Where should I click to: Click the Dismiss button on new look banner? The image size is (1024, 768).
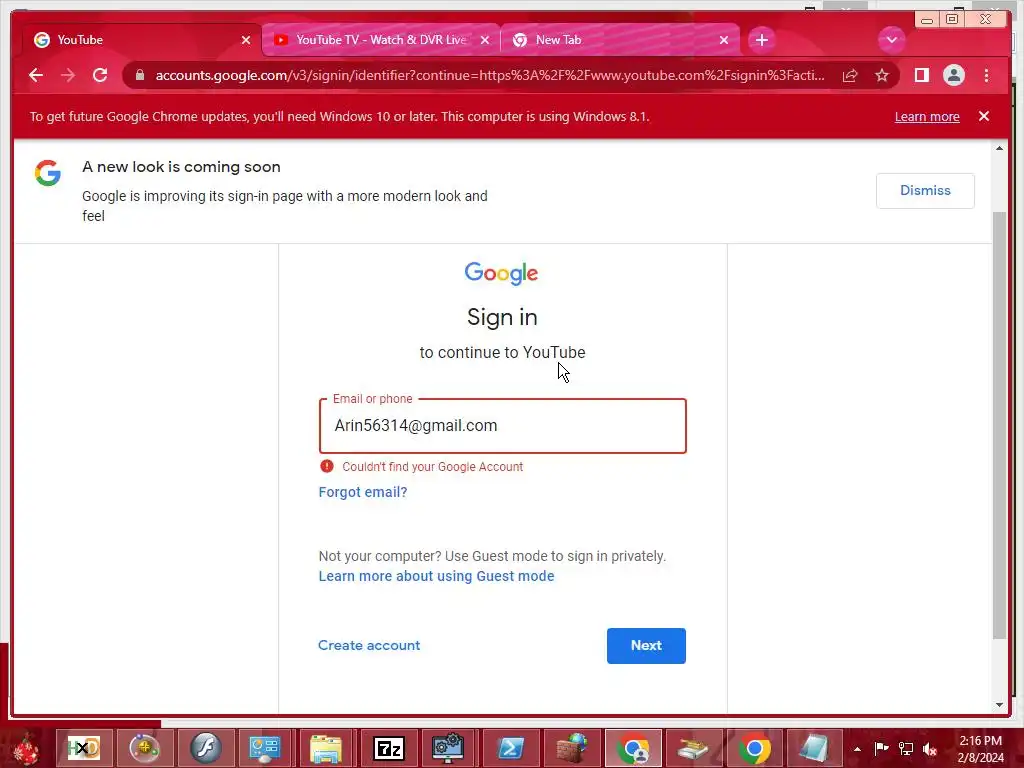pyautogui.click(x=925, y=191)
